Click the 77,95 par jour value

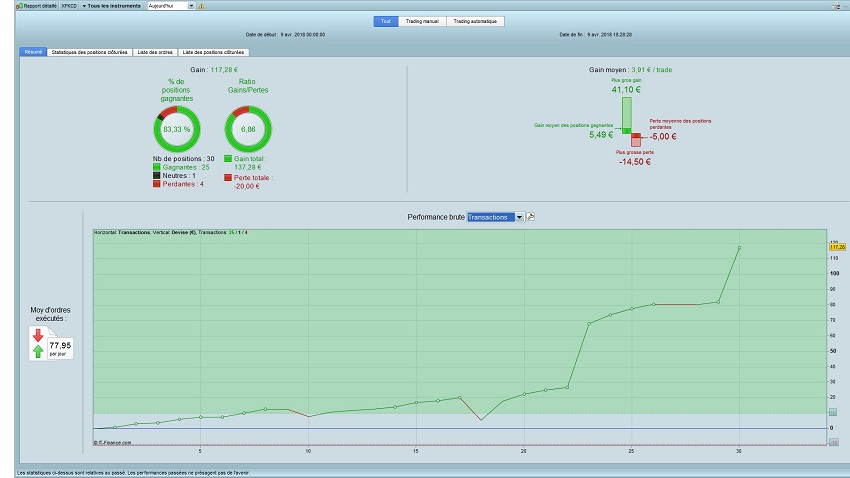pyautogui.click(x=60, y=347)
